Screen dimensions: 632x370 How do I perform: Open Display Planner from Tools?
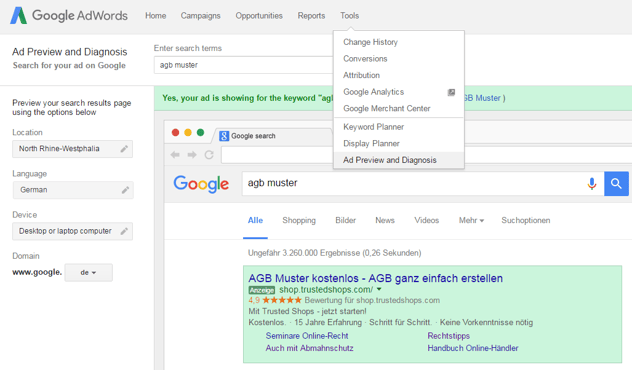click(x=371, y=143)
